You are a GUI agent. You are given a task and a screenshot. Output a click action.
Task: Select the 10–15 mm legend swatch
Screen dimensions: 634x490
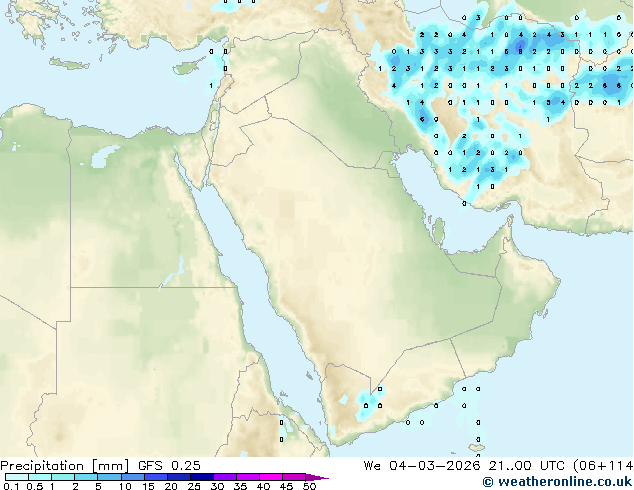click(133, 477)
